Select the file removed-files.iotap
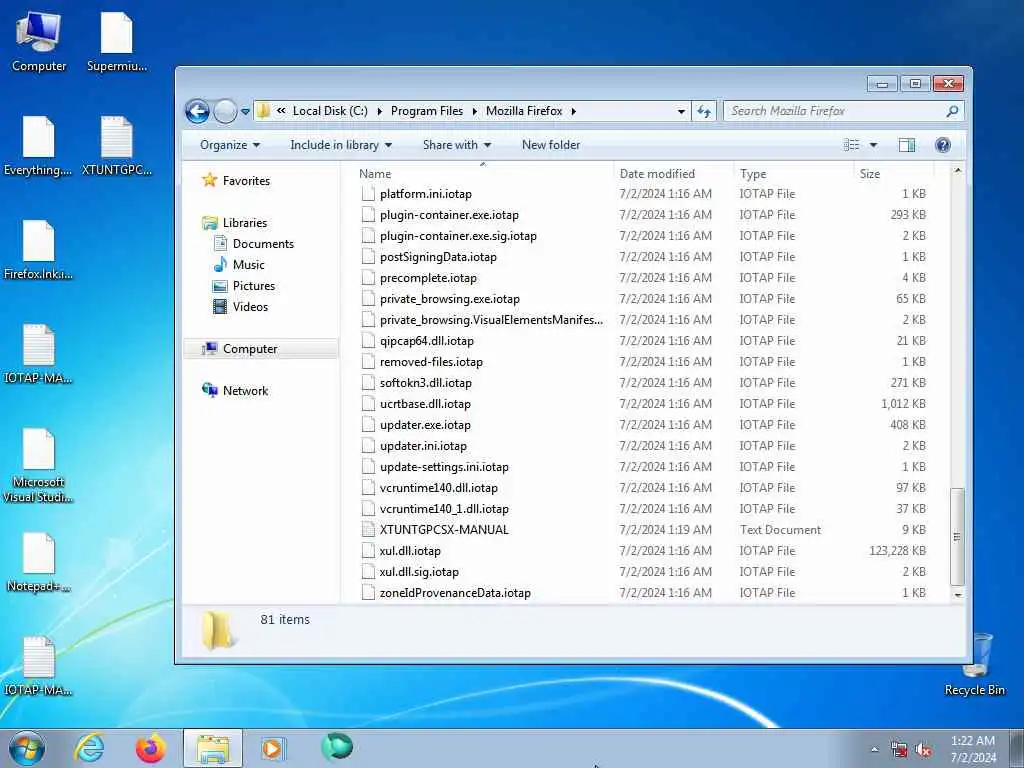Viewport: 1024px width, 768px height. click(x=431, y=362)
